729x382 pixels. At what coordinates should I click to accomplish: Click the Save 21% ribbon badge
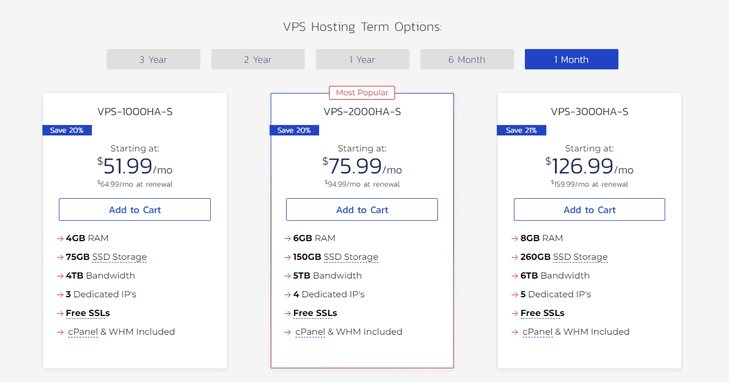pos(521,130)
